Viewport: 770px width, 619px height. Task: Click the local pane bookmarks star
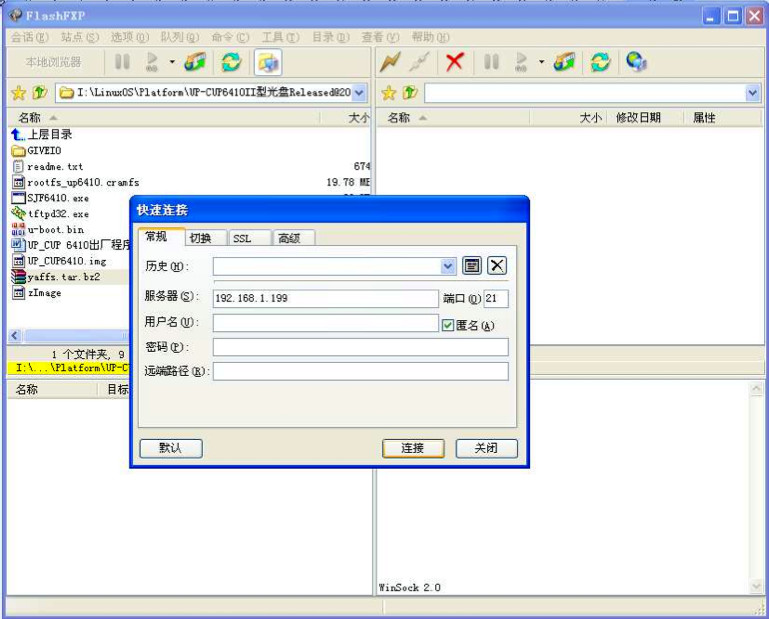(x=19, y=92)
